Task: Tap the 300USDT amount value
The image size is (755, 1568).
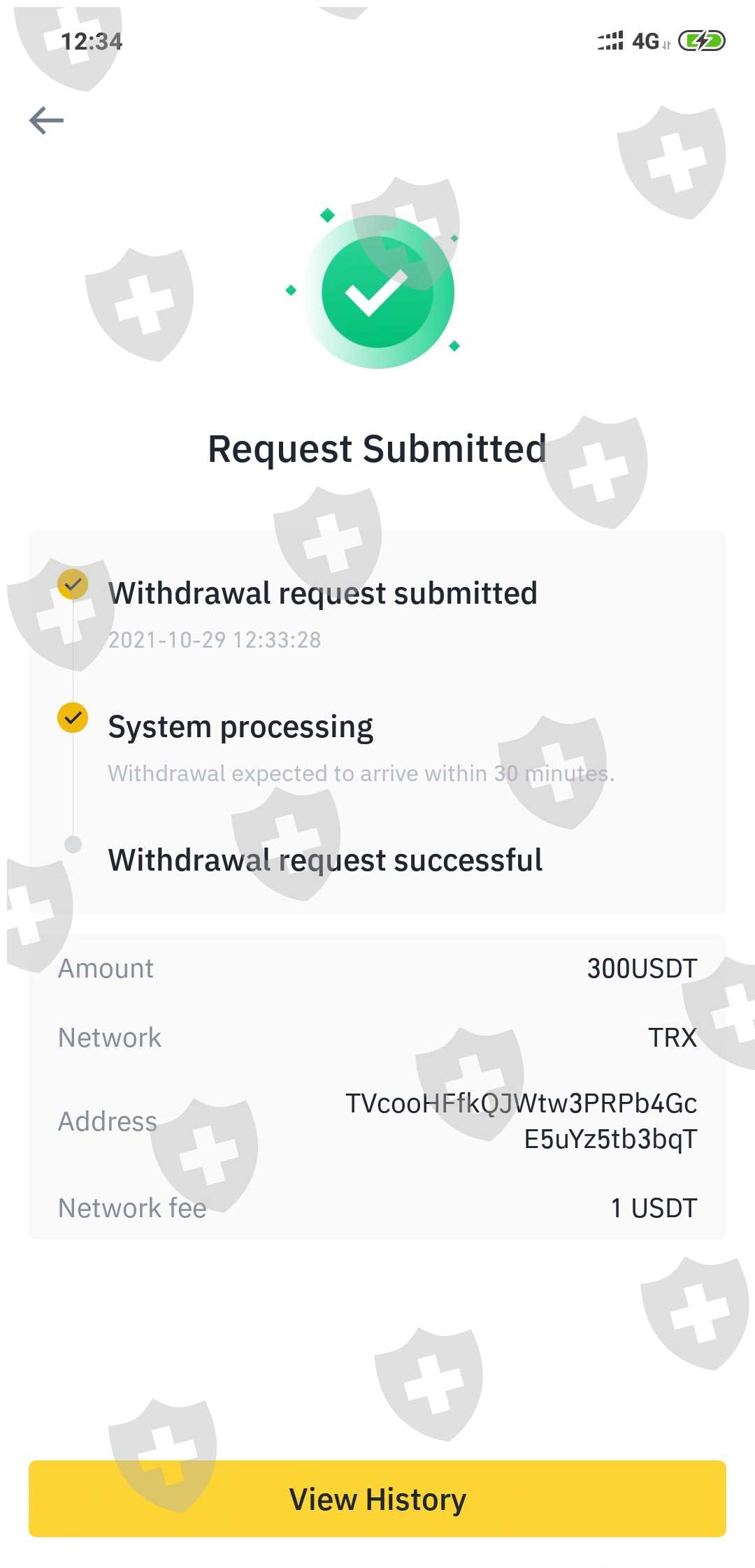Action: coord(642,968)
